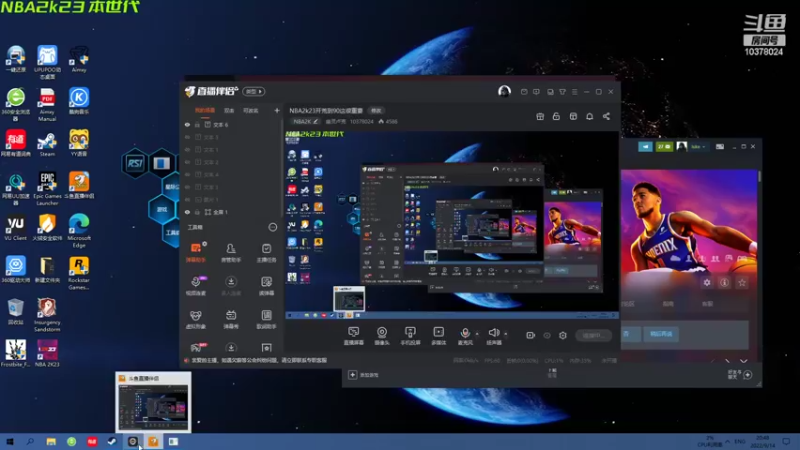Toggle the preview eye icon in the bottom bar
Screen dimensions: 800x450
pyautogui.click(x=547, y=335)
